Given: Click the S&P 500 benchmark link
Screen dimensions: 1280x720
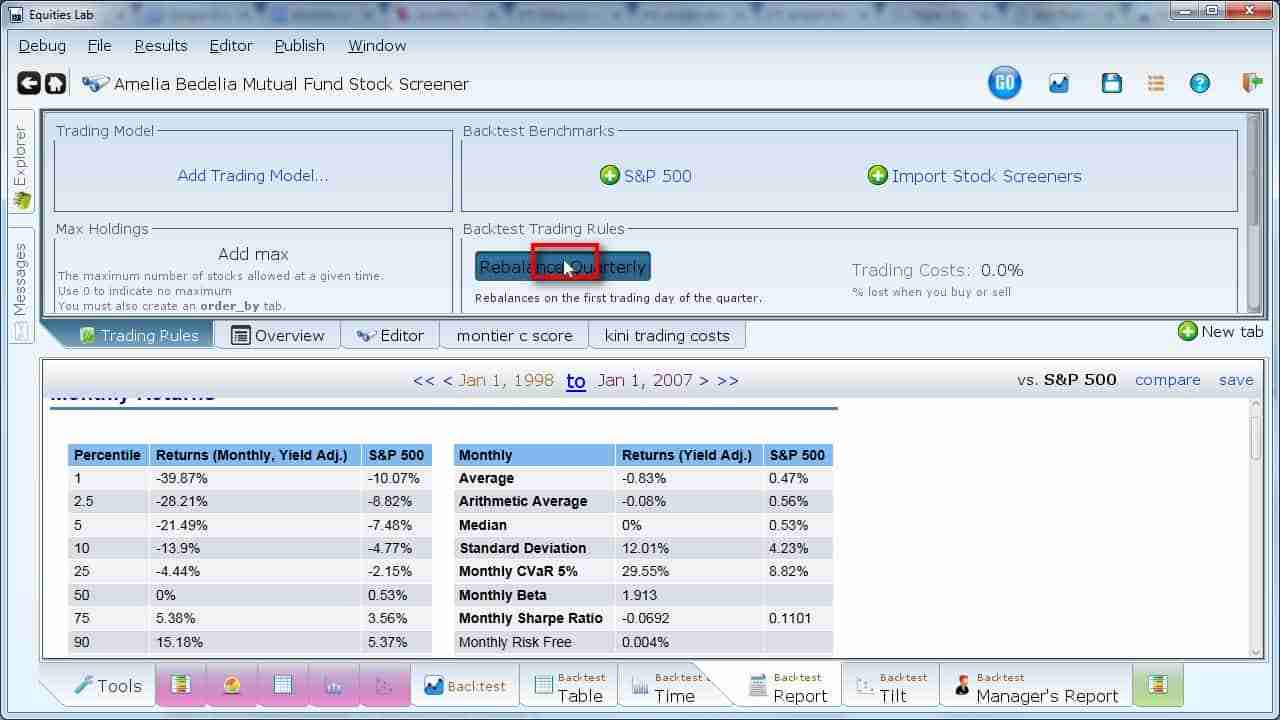Looking at the screenshot, I should coord(657,176).
